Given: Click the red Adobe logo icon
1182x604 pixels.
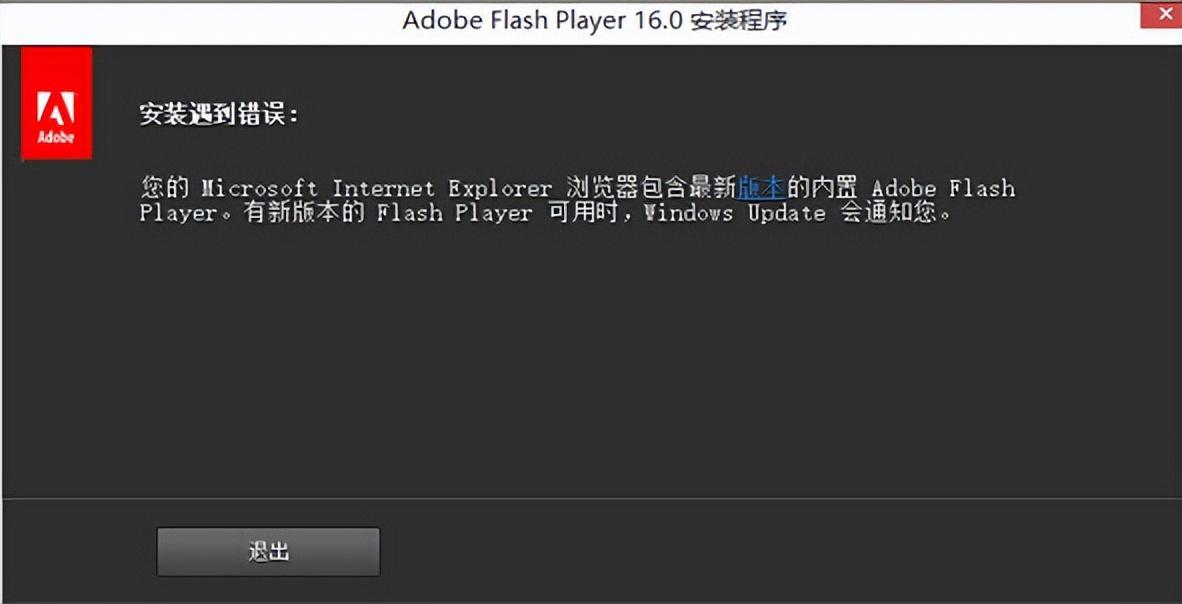Looking at the screenshot, I should pyautogui.click(x=57, y=103).
